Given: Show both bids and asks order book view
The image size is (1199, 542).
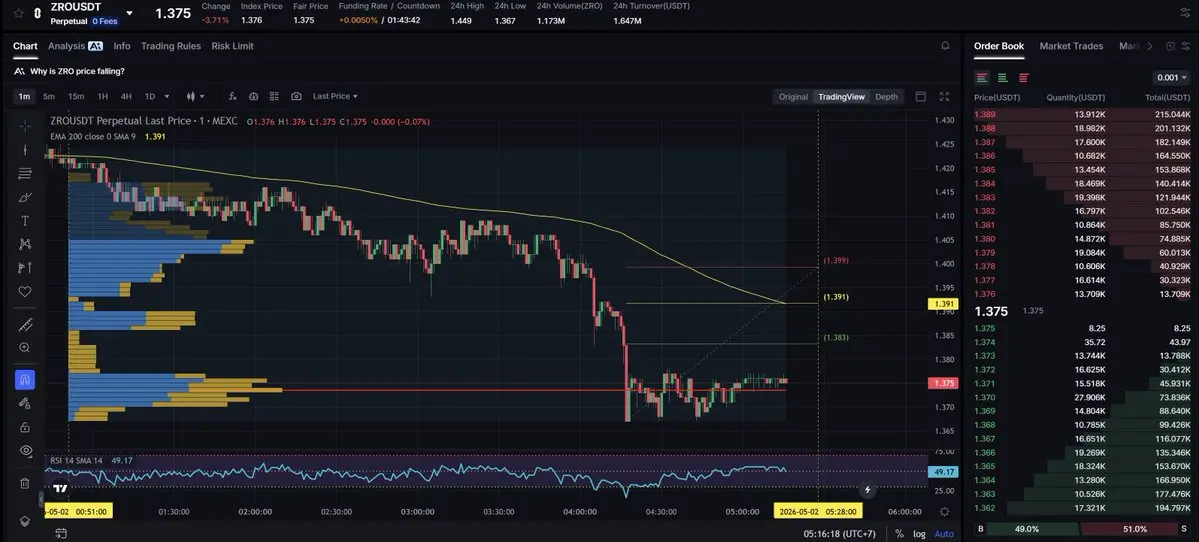Looking at the screenshot, I should pyautogui.click(x=982, y=77).
